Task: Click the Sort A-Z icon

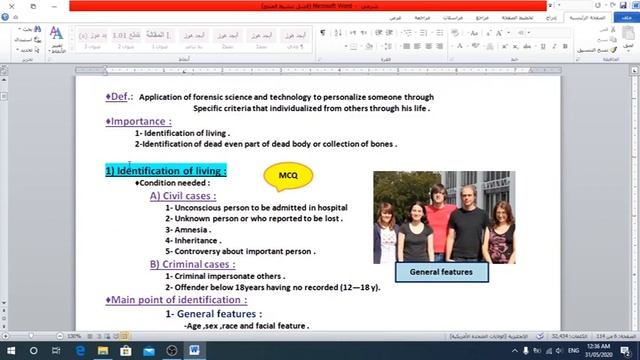Action: coord(338,33)
